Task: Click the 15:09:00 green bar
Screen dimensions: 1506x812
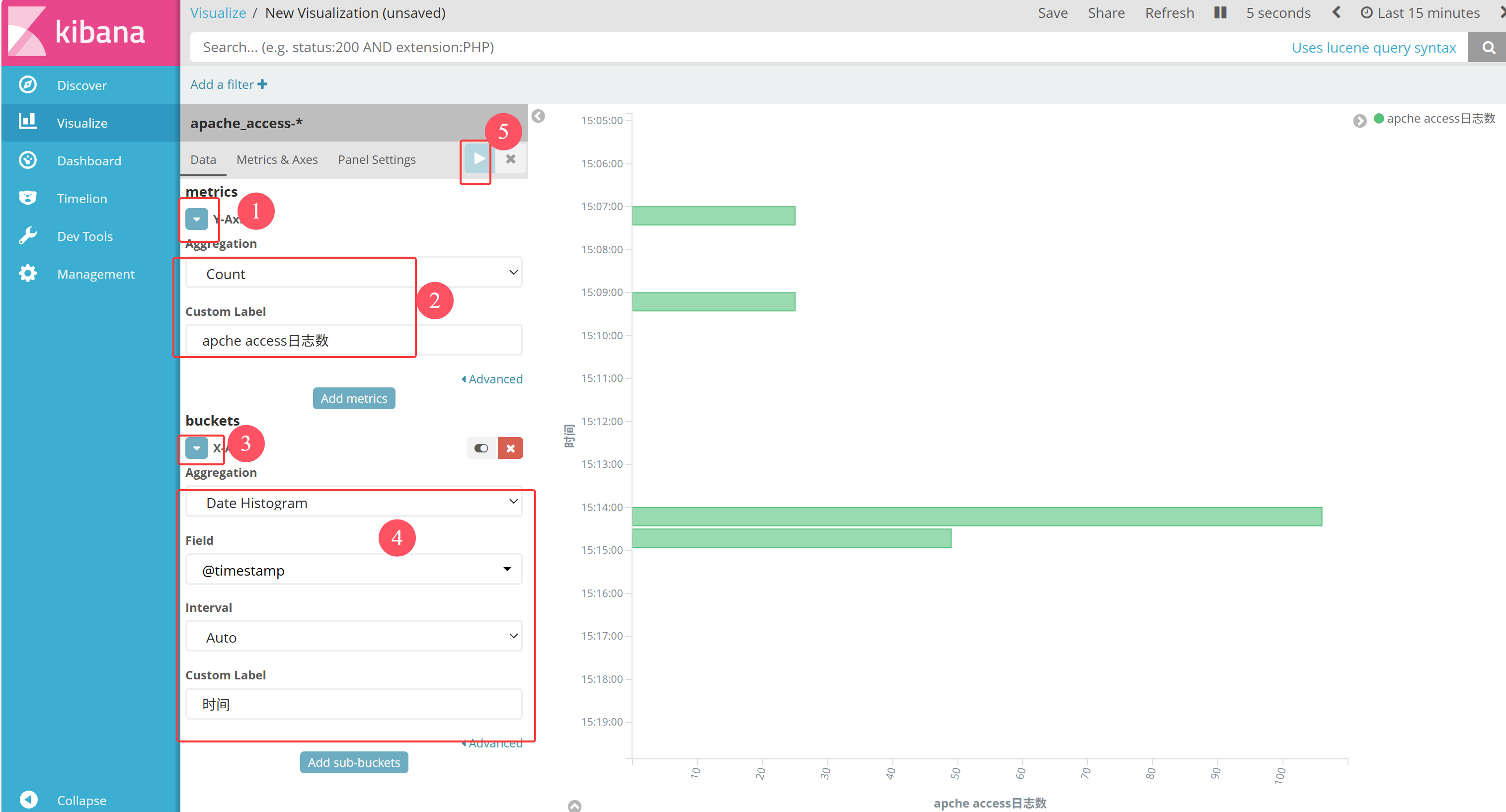Action: [x=713, y=301]
